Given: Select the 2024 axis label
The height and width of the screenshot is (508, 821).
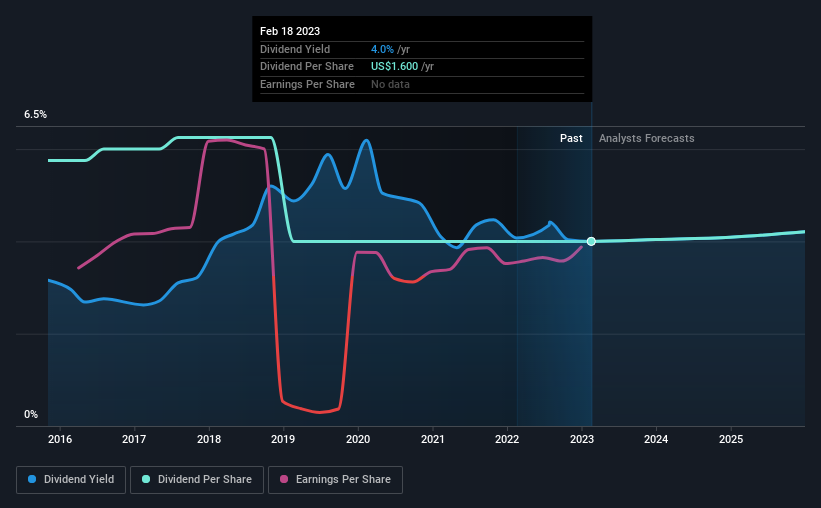Looking at the screenshot, I should pos(656,439).
